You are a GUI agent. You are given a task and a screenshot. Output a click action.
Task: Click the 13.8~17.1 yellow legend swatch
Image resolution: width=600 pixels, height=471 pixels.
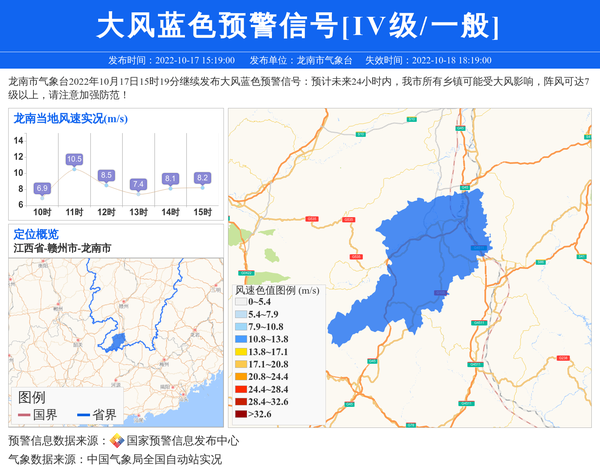pos(240,351)
